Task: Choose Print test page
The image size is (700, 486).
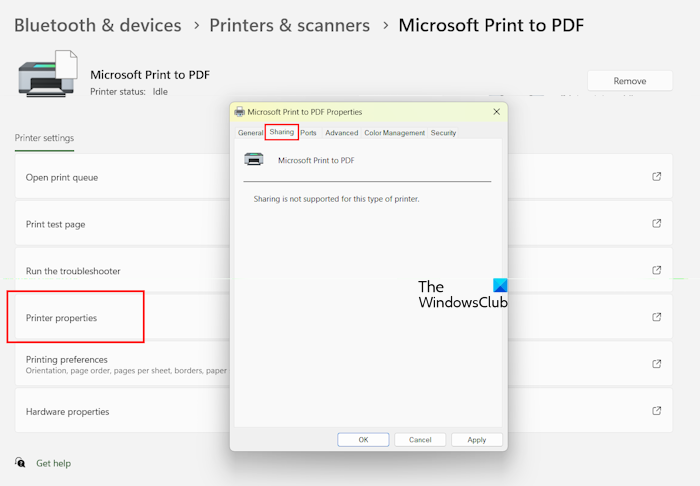Action: [344, 223]
